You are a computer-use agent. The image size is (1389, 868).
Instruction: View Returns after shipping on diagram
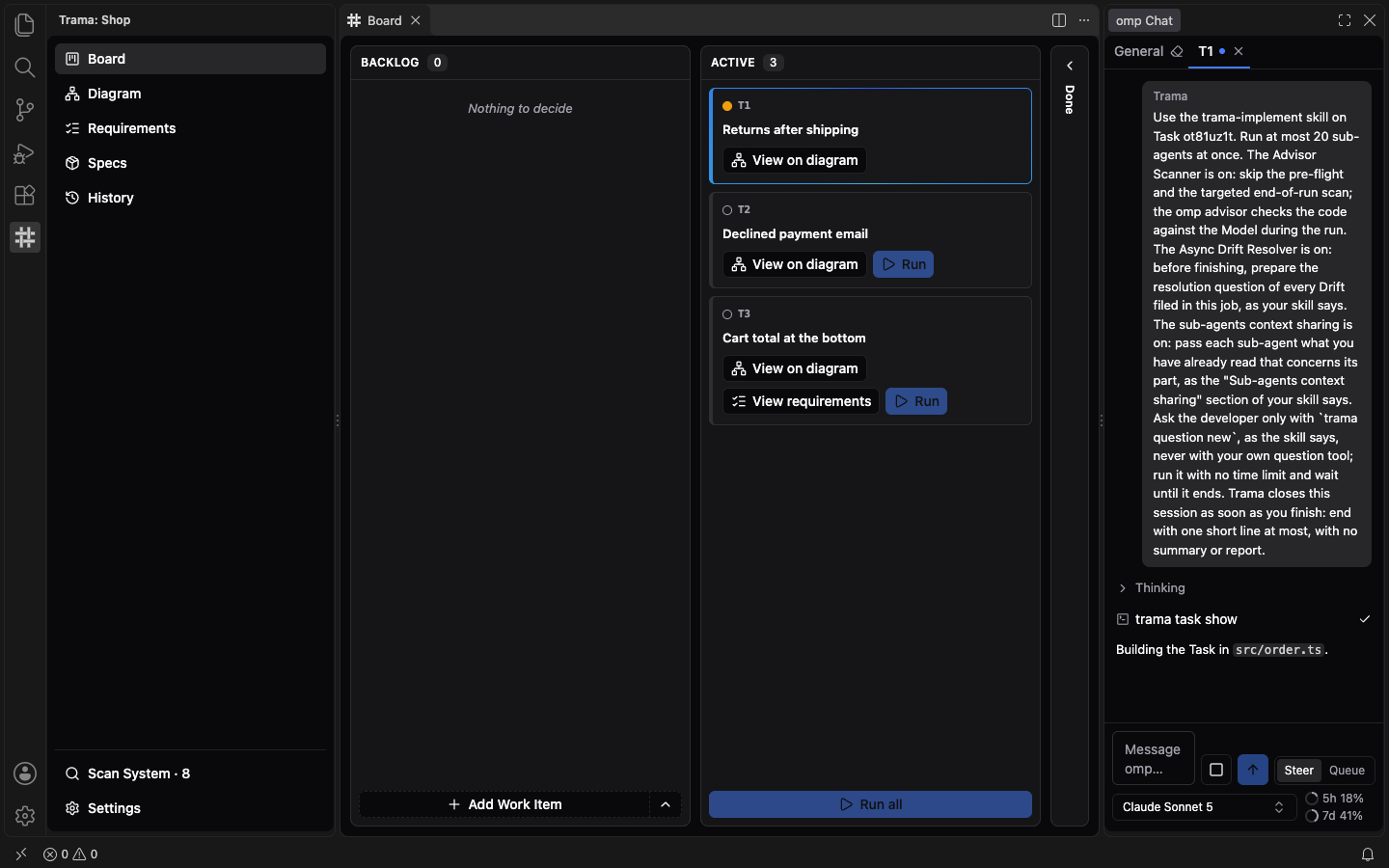(795, 160)
